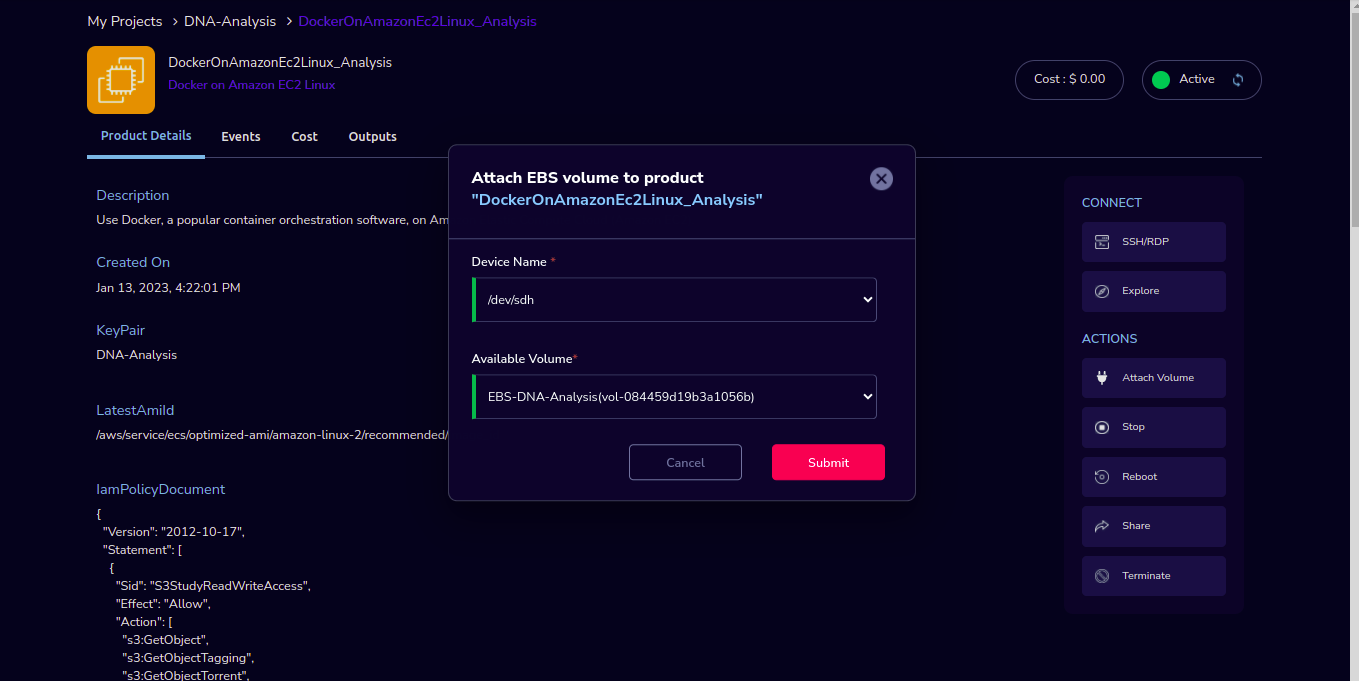Click the Reboot icon
Viewport: 1359px width, 681px height.
pos(1102,477)
